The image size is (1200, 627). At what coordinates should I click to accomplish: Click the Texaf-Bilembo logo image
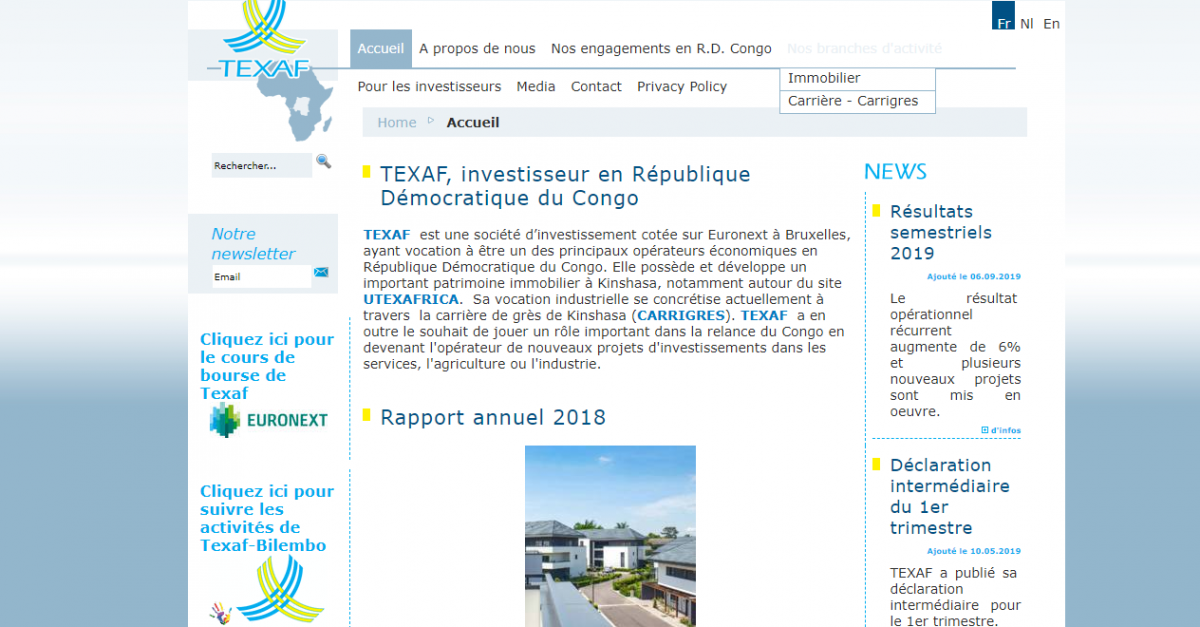tap(266, 592)
